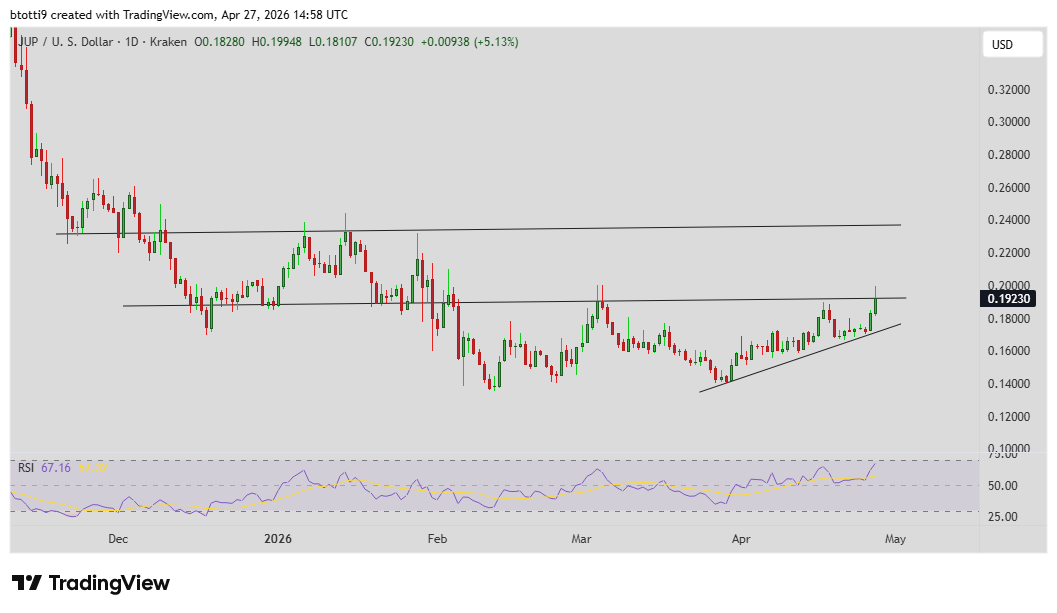Click the green +5.13% change value
Screen dimensions: 1057x613
click(x=497, y=42)
